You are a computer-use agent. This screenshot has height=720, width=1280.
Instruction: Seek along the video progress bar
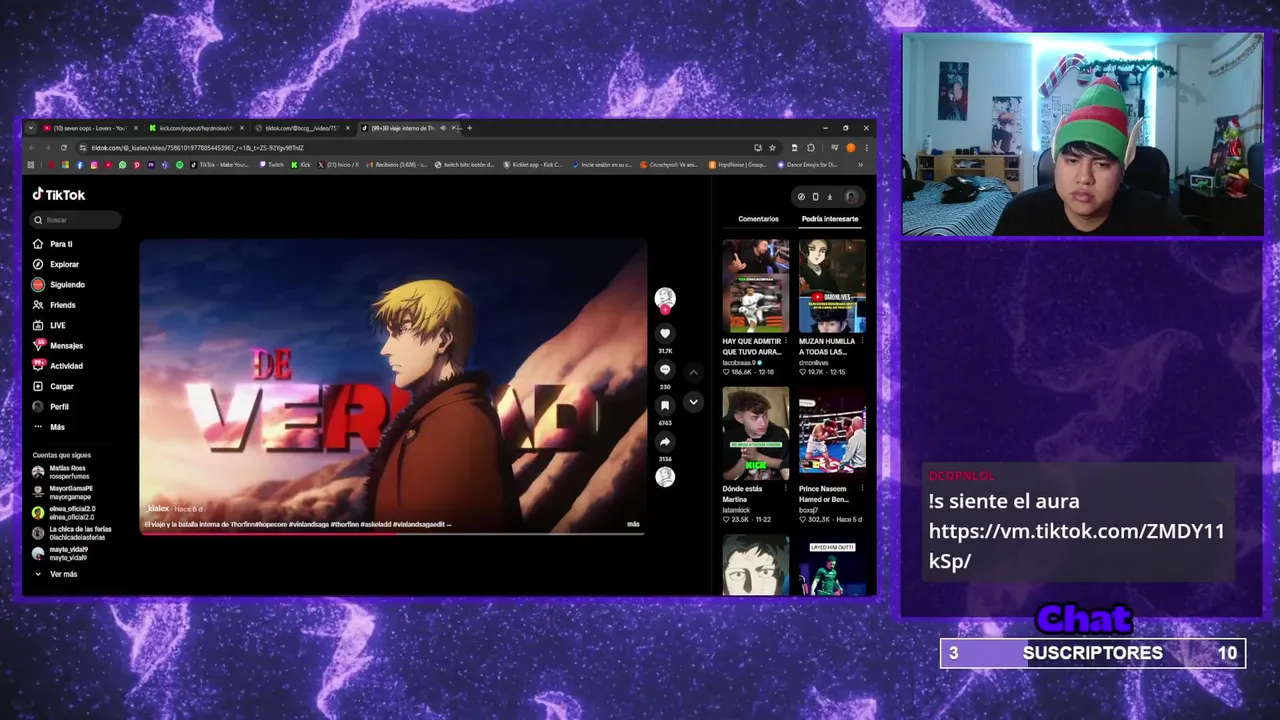(x=392, y=533)
